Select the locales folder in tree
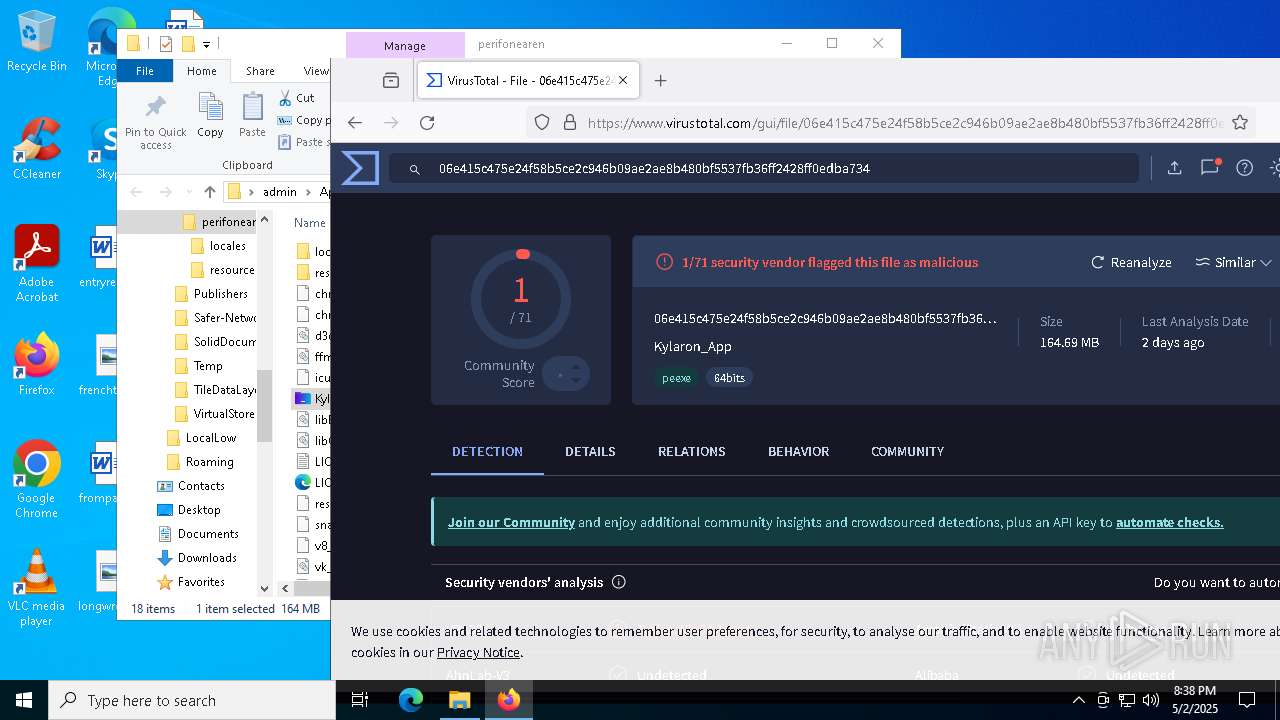Image resolution: width=1280 pixels, height=720 pixels. (x=227, y=246)
